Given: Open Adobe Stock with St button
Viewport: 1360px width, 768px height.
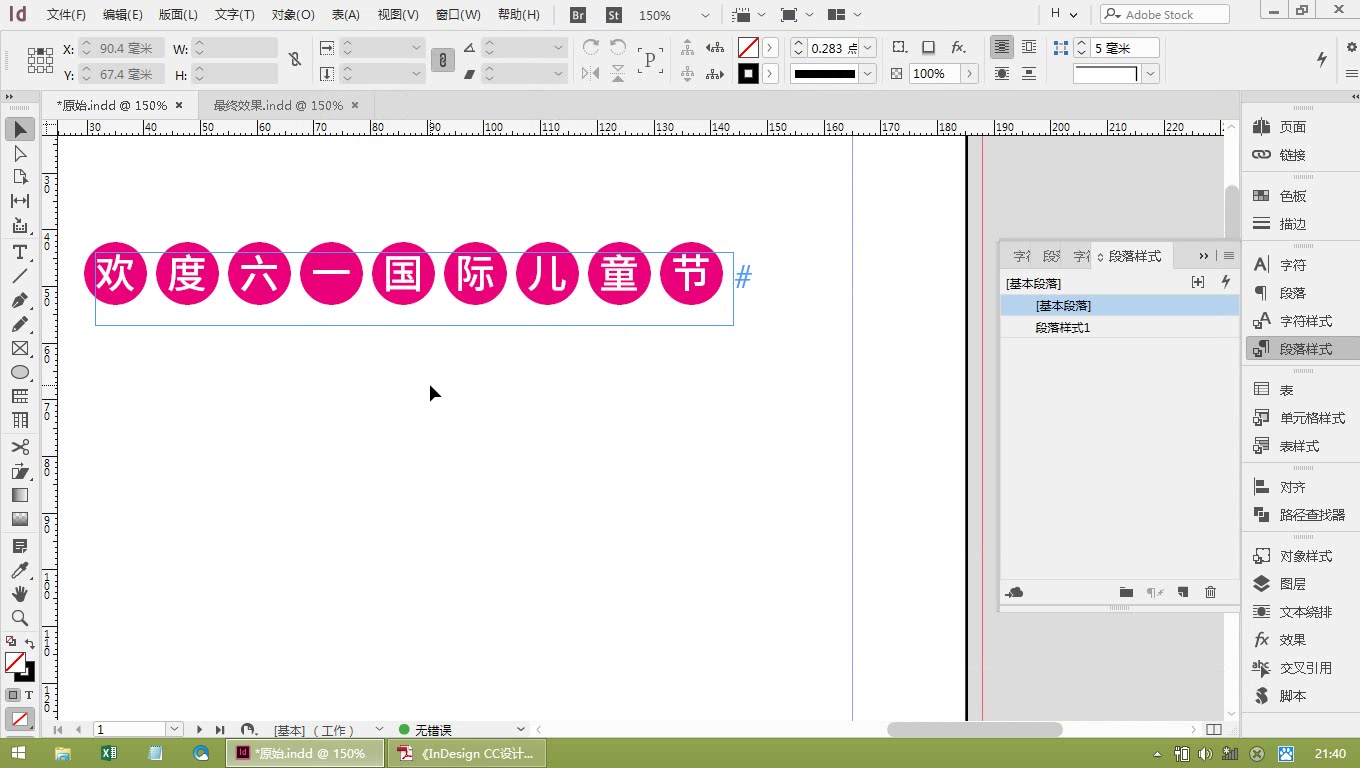Looking at the screenshot, I should [614, 15].
